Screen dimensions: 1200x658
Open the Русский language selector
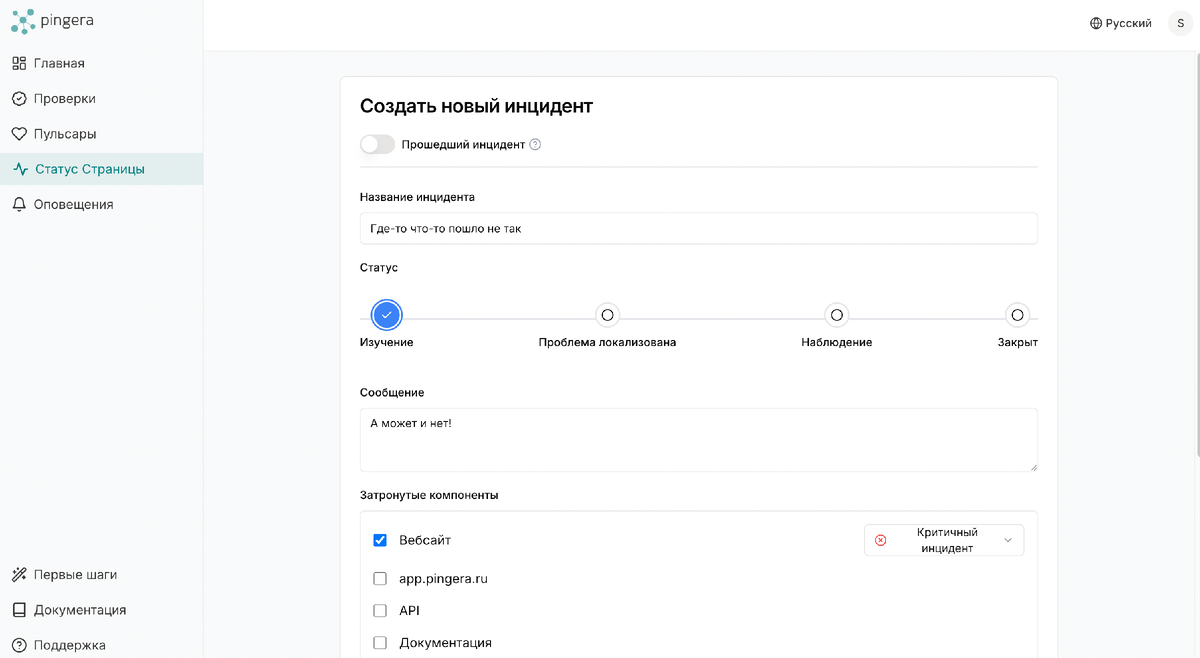pos(1120,22)
